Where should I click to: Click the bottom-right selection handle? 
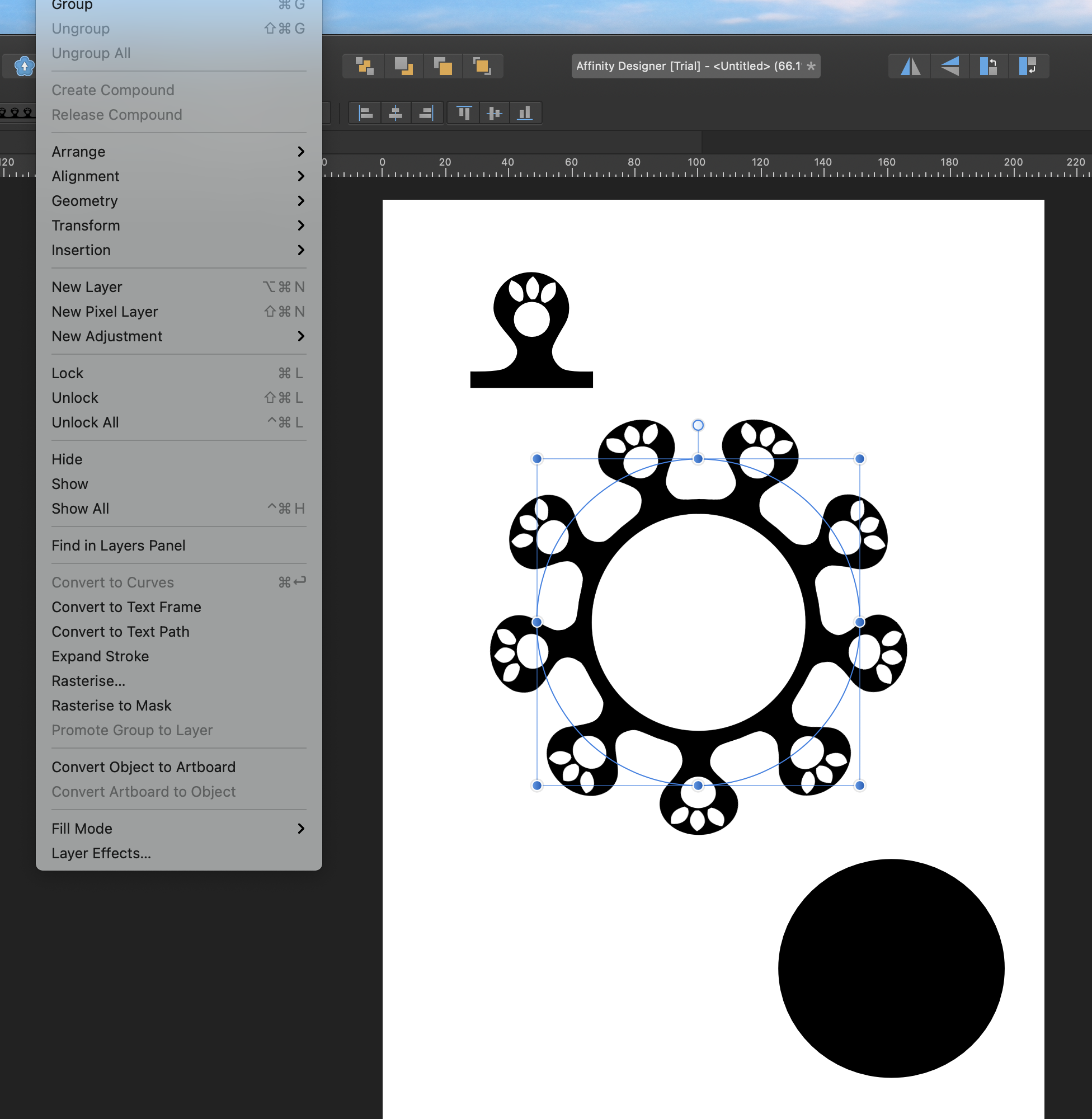click(859, 785)
